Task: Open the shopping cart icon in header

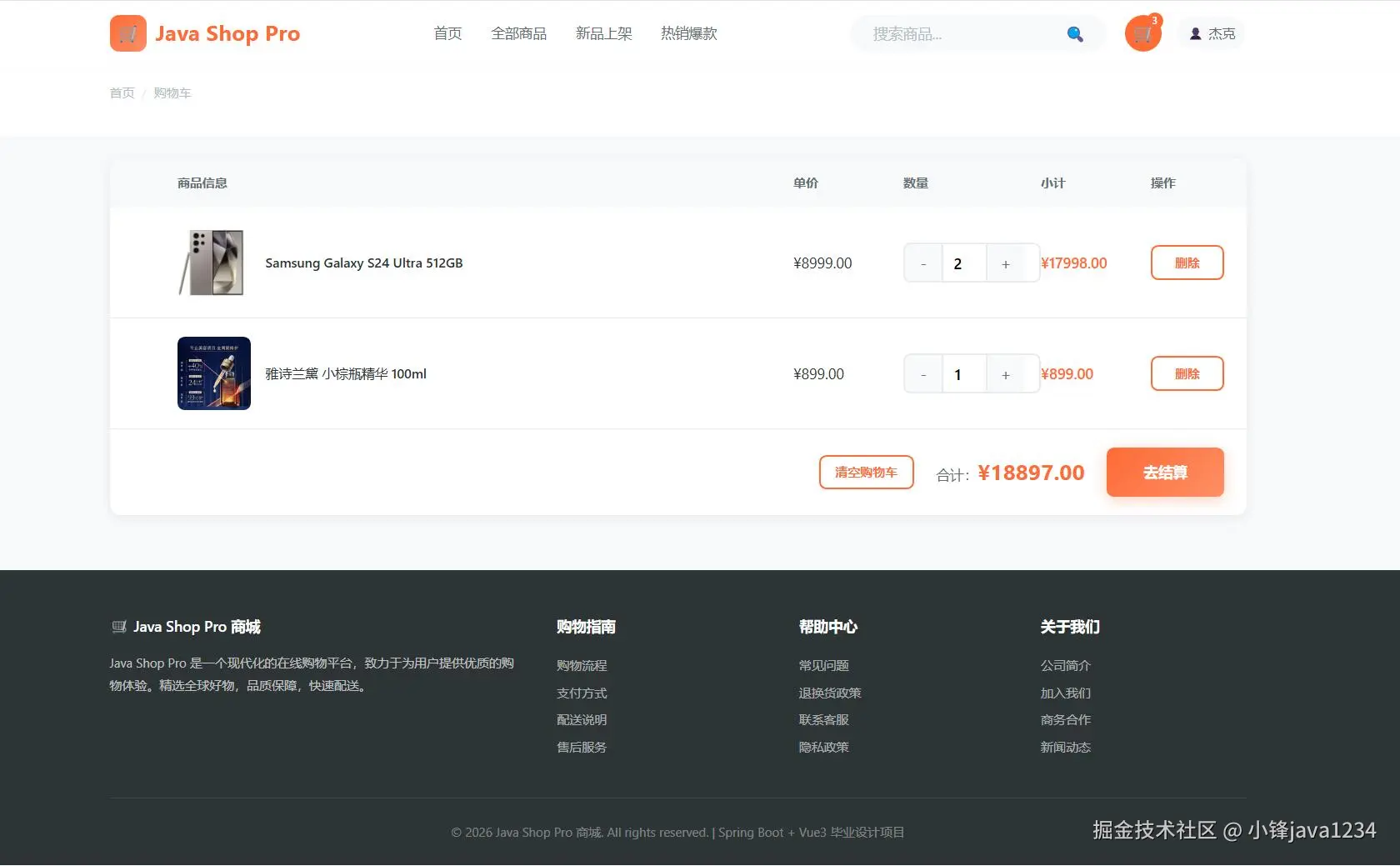Action: coord(1143,33)
